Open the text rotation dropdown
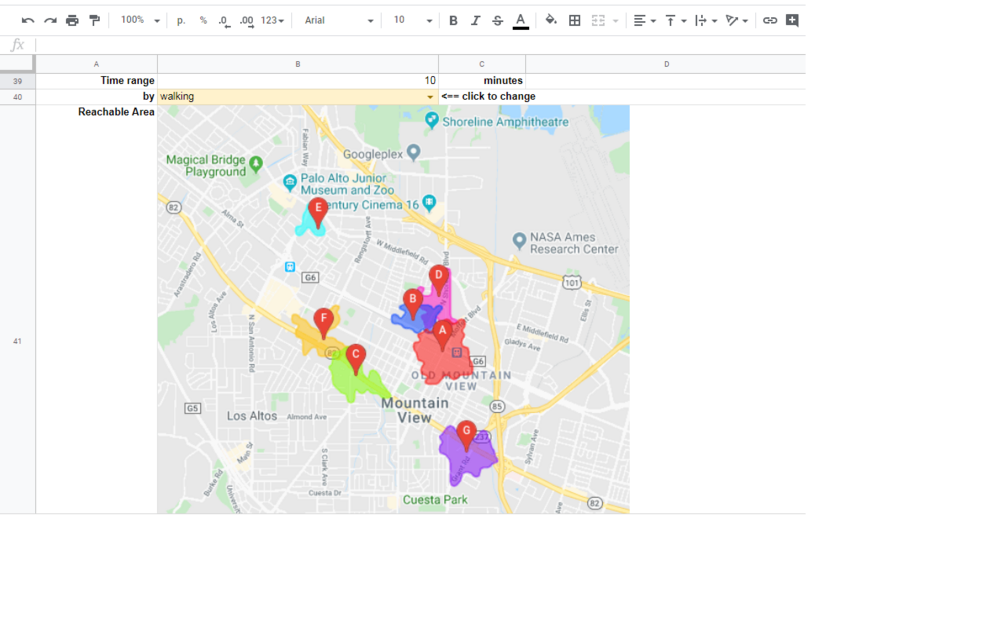Image resolution: width=1005 pixels, height=628 pixels. [x=736, y=21]
